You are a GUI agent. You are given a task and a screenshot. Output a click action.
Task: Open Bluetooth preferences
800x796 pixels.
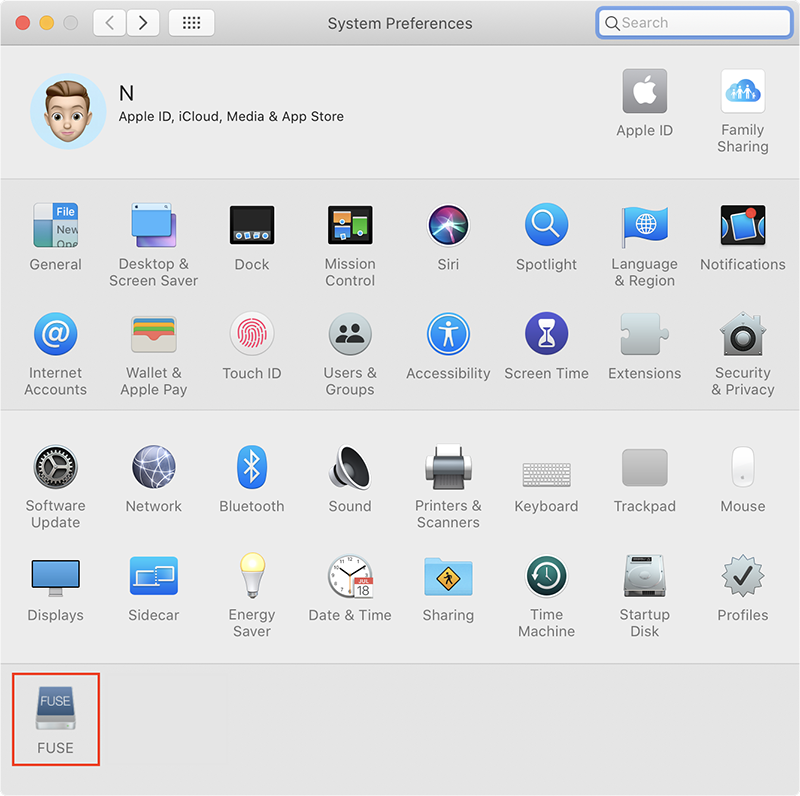251,467
